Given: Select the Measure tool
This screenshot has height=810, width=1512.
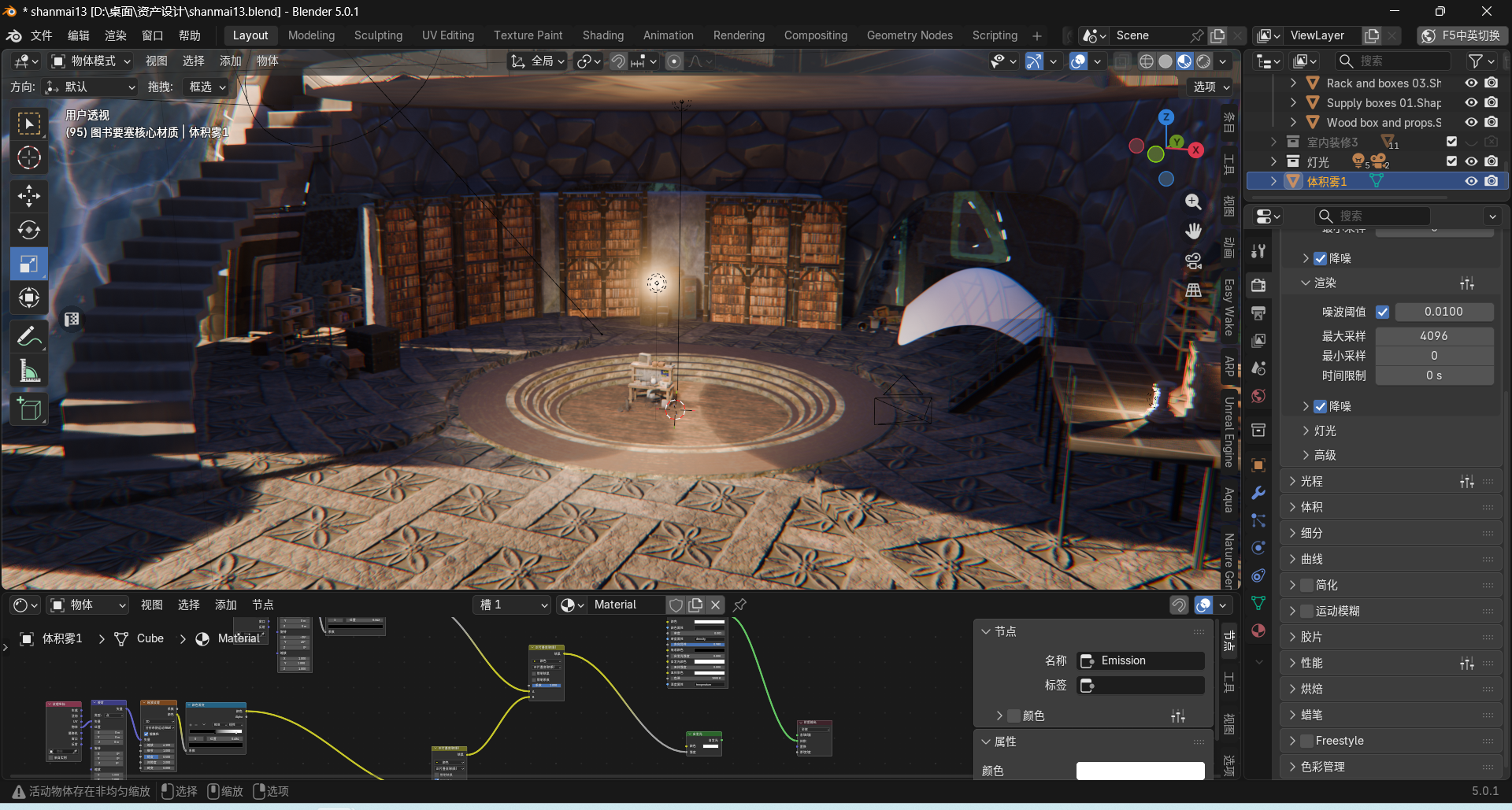Looking at the screenshot, I should [x=29, y=371].
